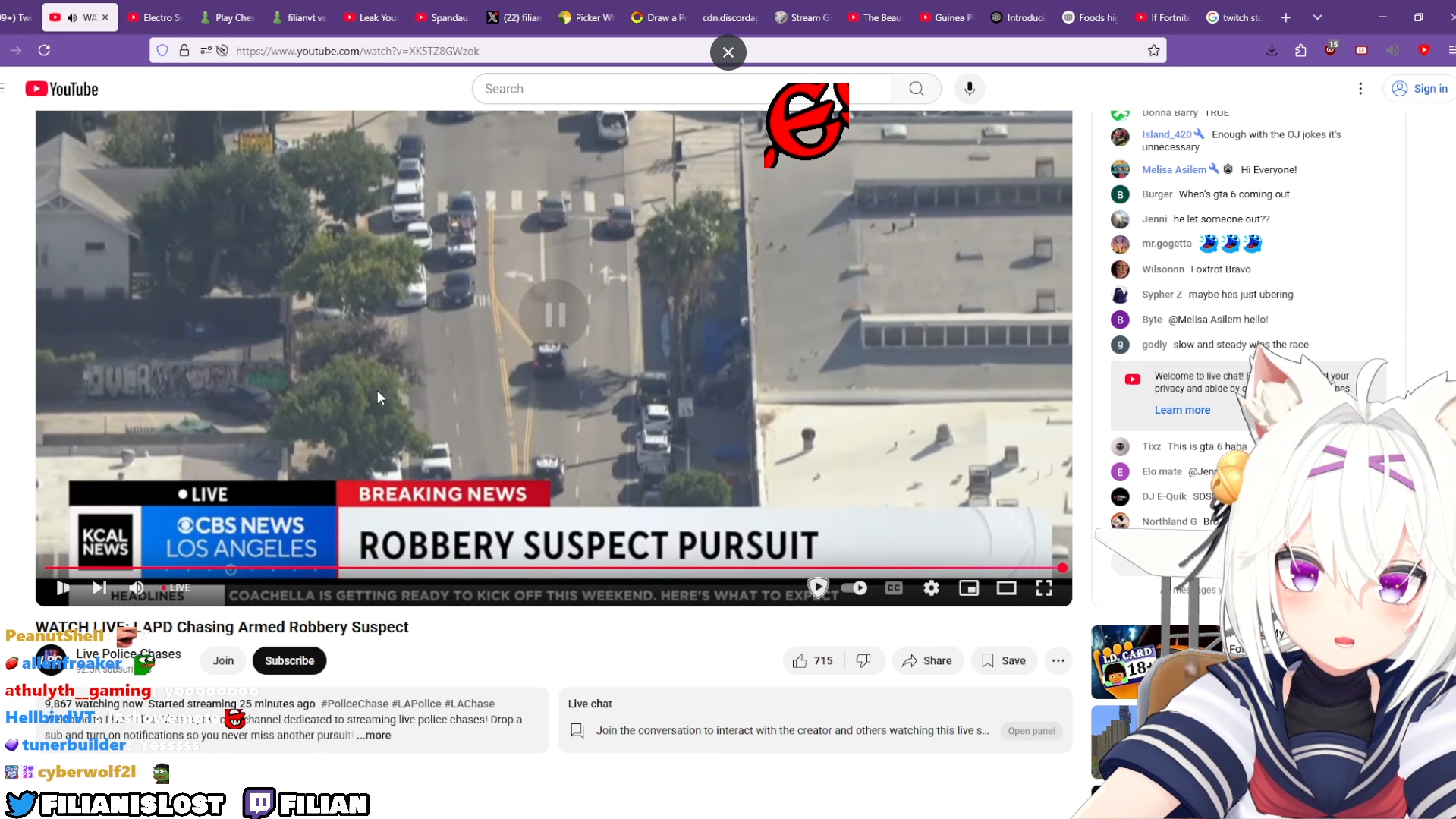
Task: Open YouTube settings three-dot menu
Action: coord(1360,89)
